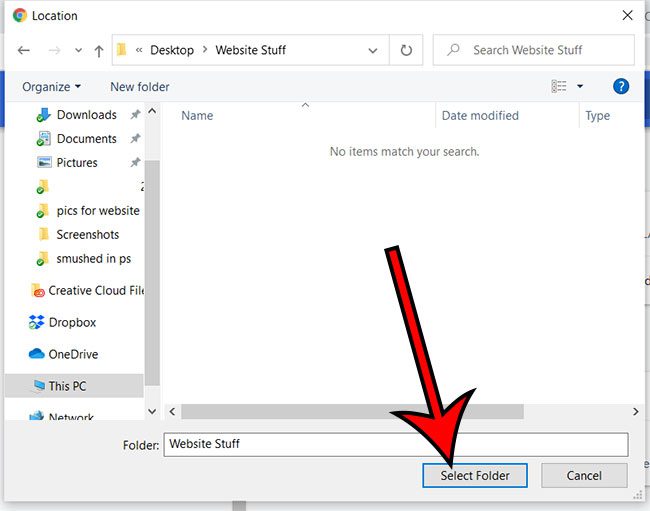Click the view layout icon
This screenshot has height=511, width=650.
pos(559,87)
